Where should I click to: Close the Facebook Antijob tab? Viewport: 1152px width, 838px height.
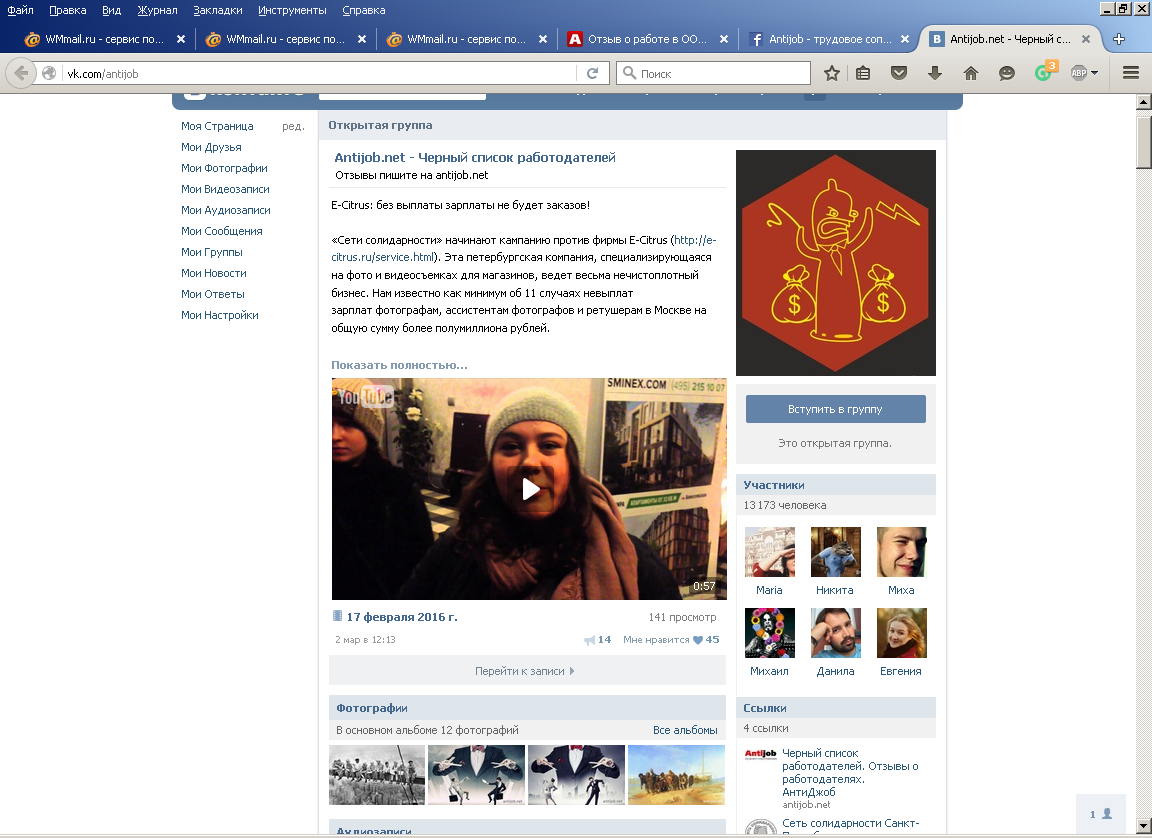pyautogui.click(x=904, y=39)
